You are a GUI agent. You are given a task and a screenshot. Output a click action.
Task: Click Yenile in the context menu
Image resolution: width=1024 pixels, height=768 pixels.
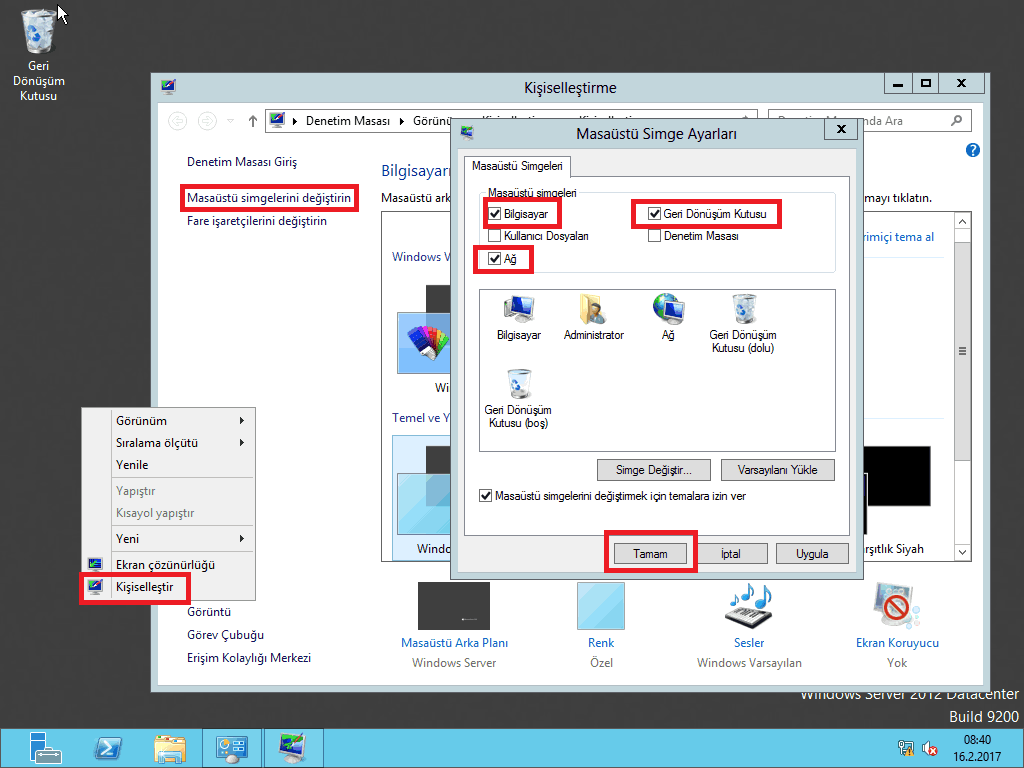[x=132, y=465]
